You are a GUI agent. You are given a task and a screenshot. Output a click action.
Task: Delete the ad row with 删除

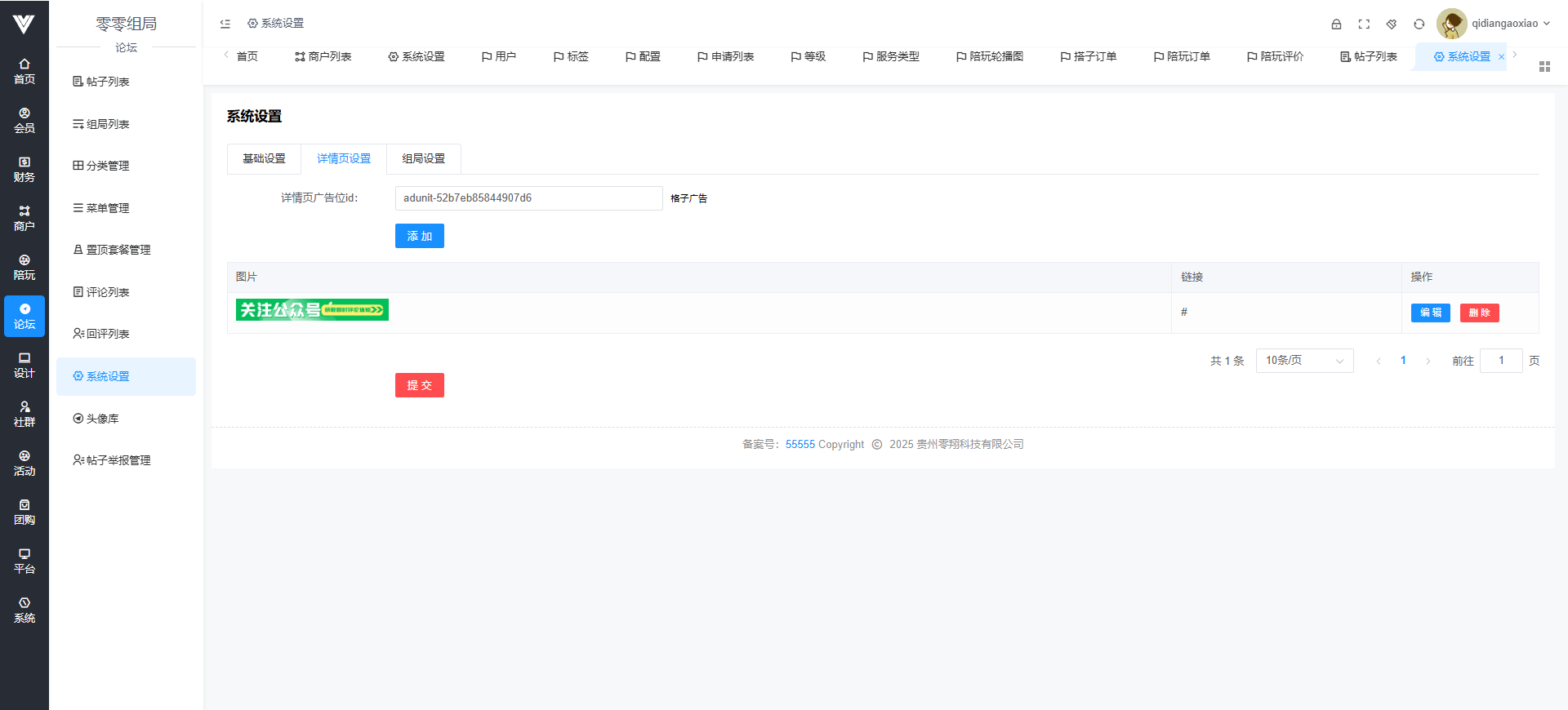[1479, 313]
